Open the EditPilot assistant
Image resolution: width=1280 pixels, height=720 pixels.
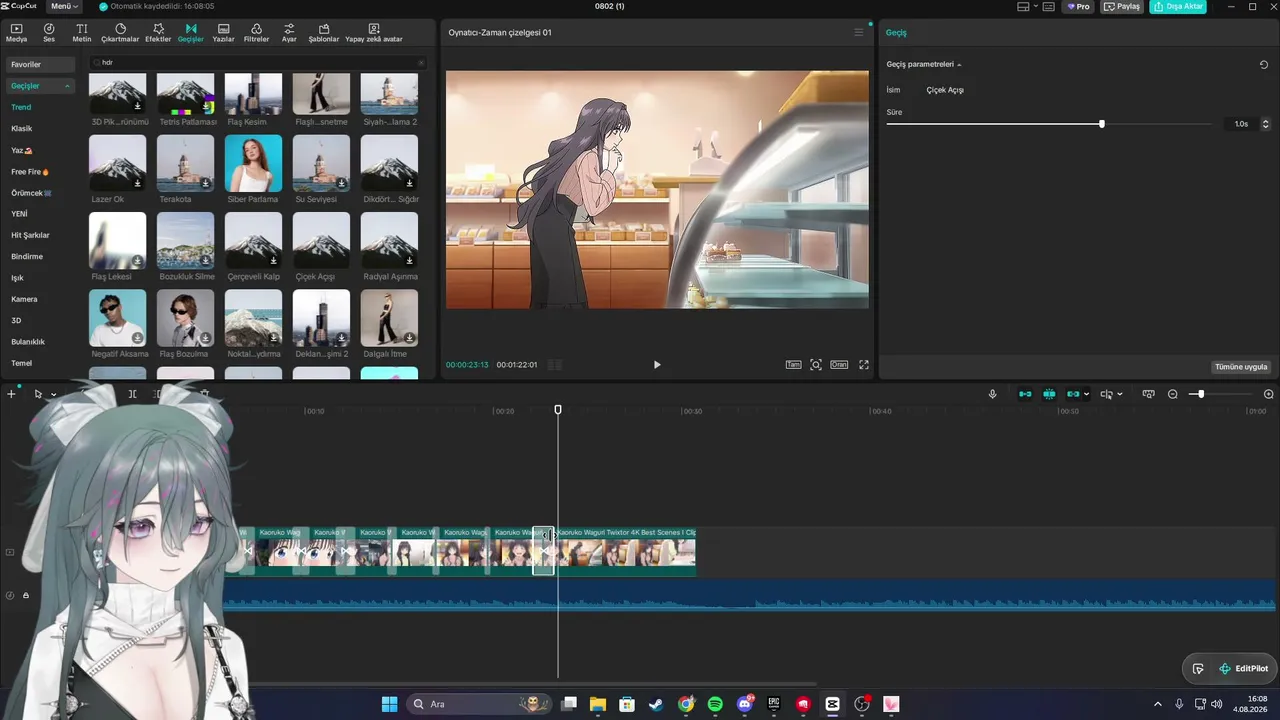1243,669
